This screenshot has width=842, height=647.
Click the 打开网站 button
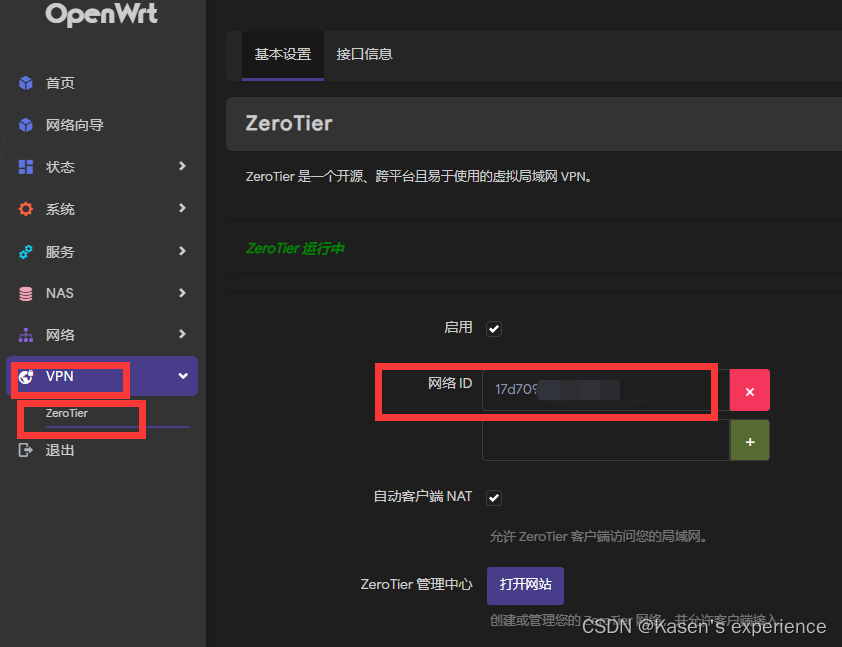click(x=525, y=585)
